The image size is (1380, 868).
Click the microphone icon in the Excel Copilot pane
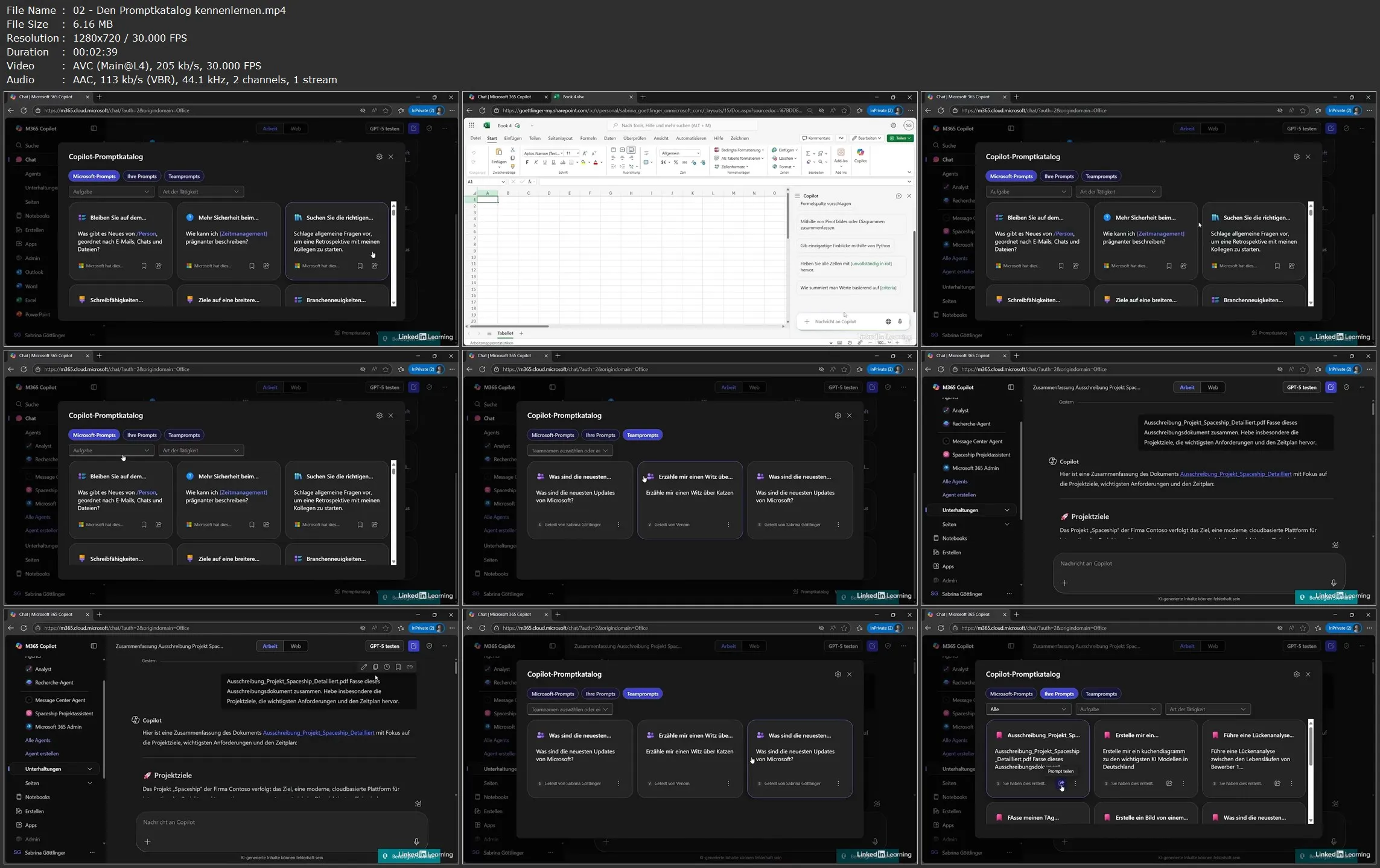tap(900, 322)
